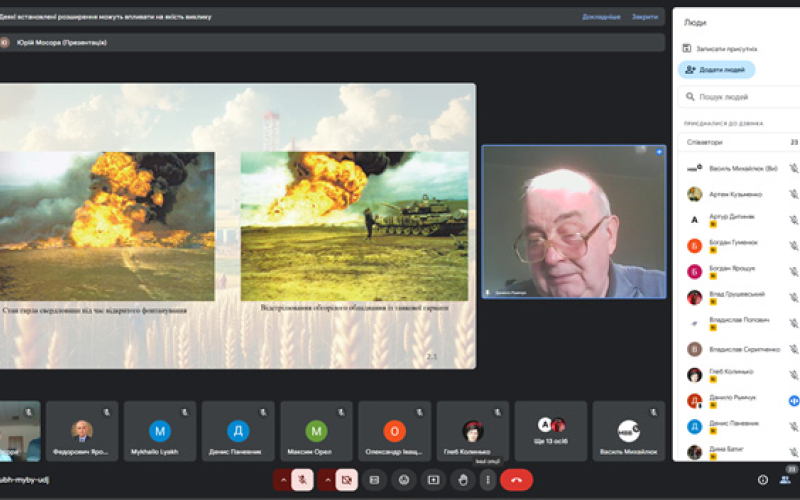The height and width of the screenshot is (500, 800).
Task: Click the 'Додати людей' button
Action: pos(716,70)
